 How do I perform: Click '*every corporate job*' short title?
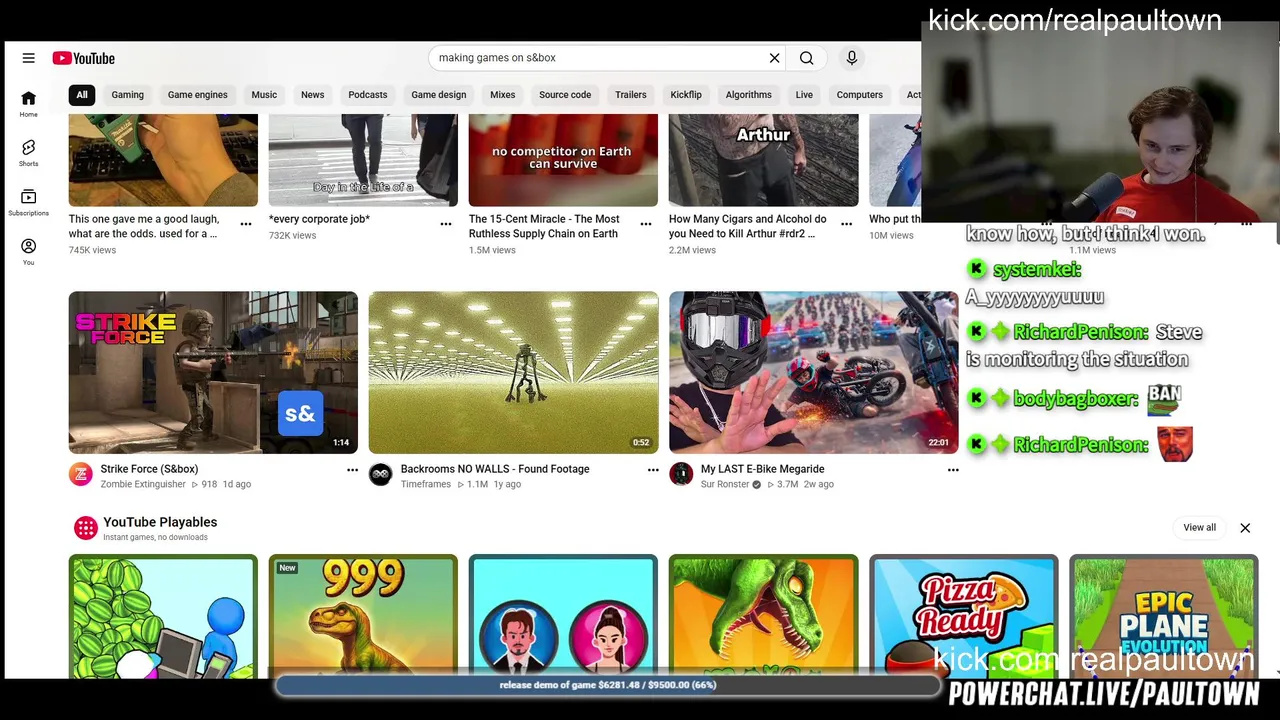[319, 219]
